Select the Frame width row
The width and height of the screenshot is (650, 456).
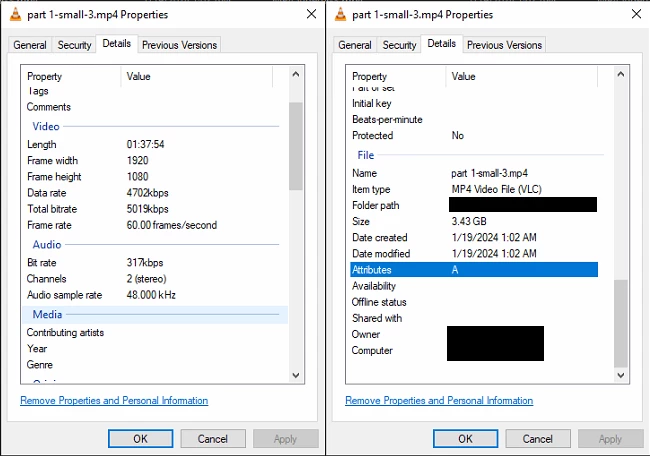[x=155, y=160]
